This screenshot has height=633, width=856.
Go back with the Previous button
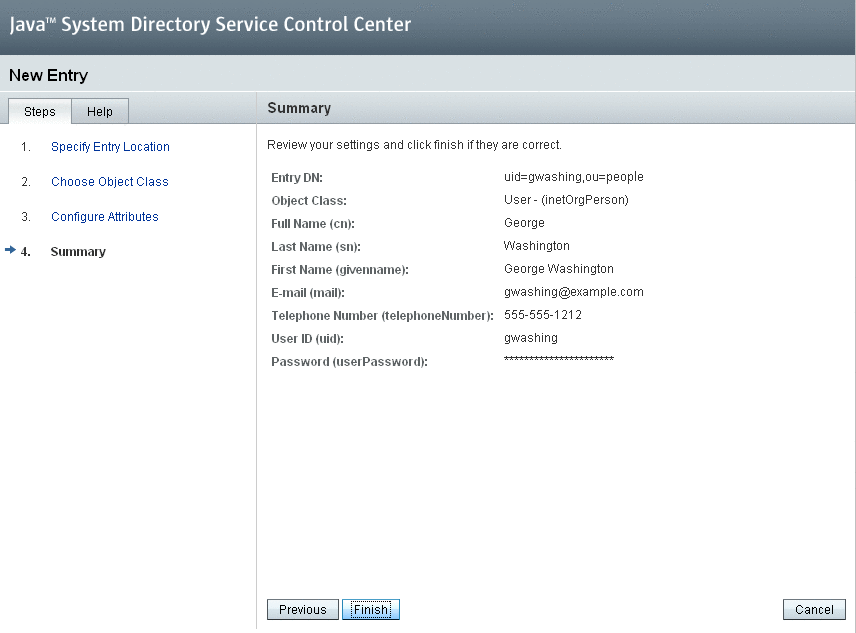pos(302,610)
